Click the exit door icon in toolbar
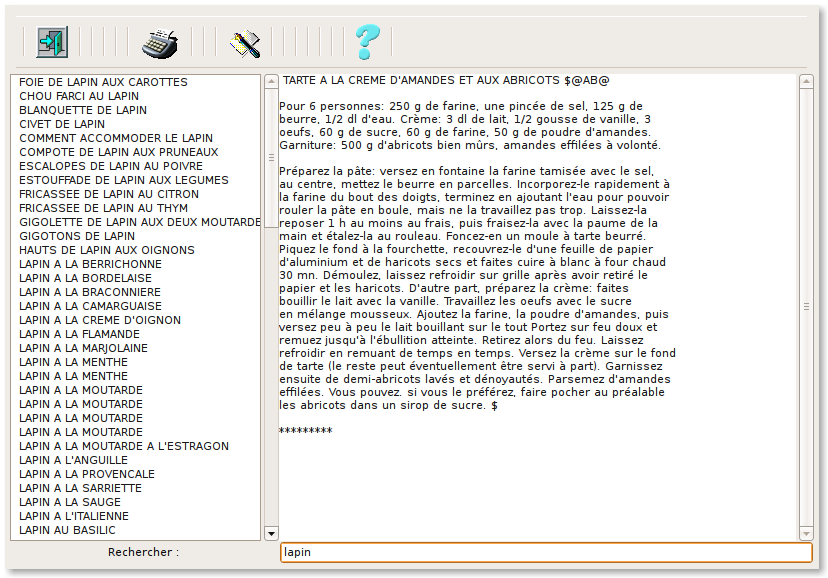Screen dimensions: 828x578 click(x=52, y=42)
